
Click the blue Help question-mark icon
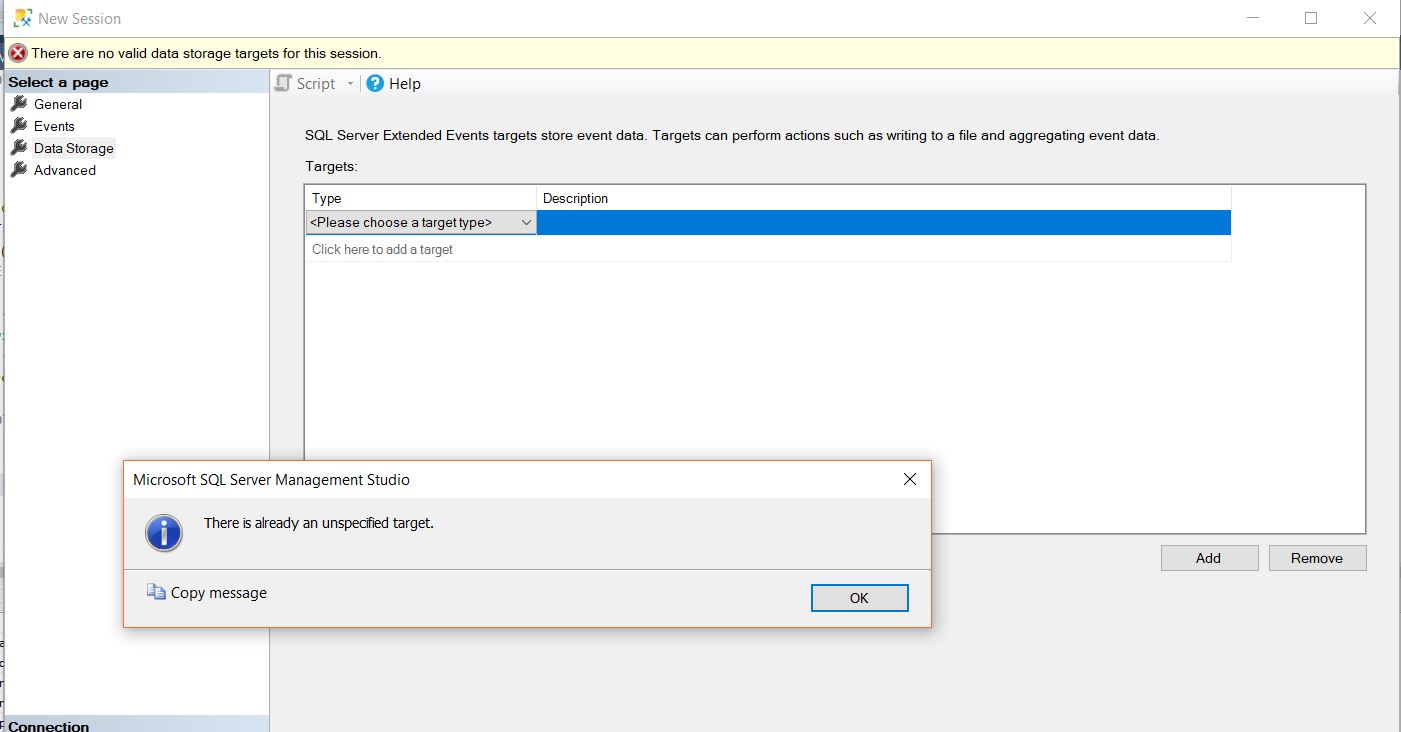coord(375,83)
